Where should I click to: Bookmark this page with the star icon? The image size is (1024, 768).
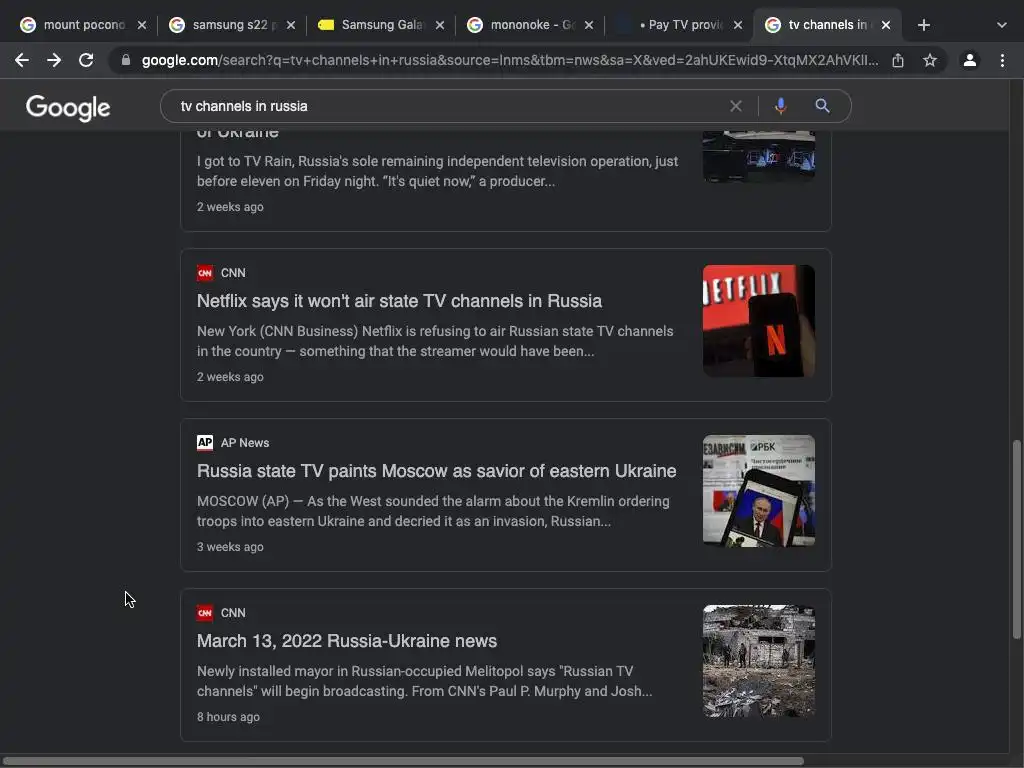coord(930,60)
